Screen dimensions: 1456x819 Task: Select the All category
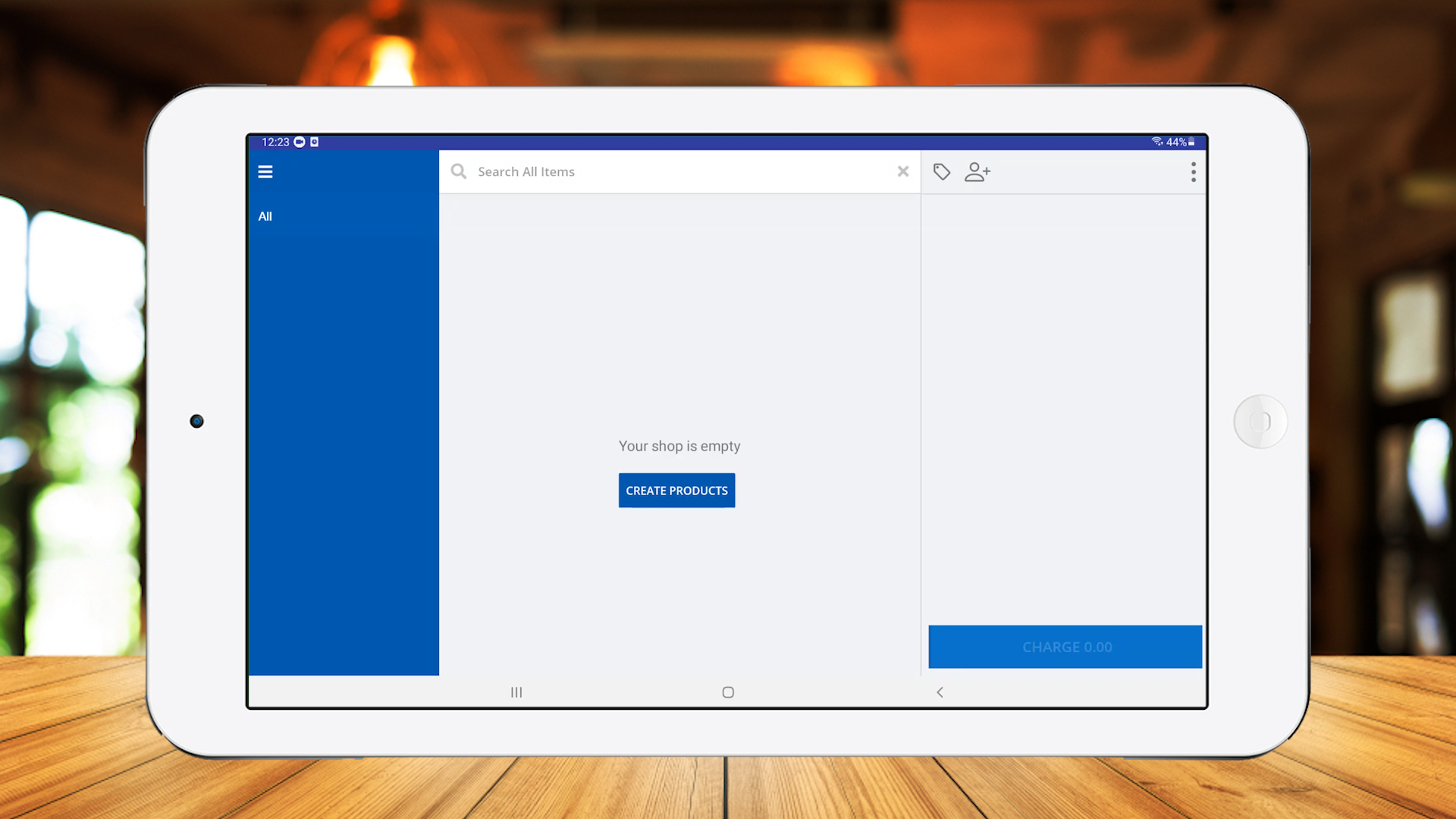265,216
